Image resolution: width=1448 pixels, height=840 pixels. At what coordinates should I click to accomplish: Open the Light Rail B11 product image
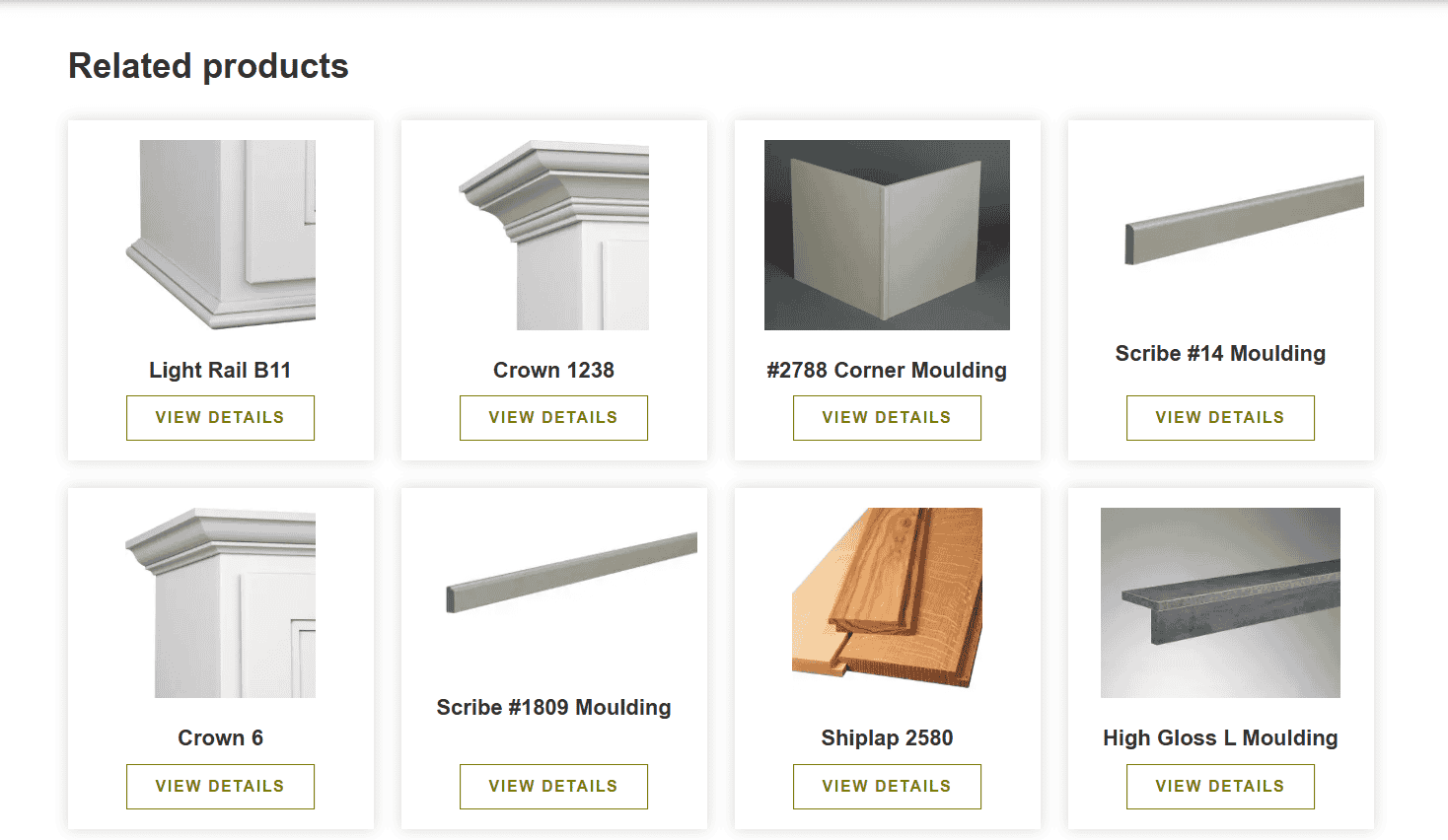[220, 235]
